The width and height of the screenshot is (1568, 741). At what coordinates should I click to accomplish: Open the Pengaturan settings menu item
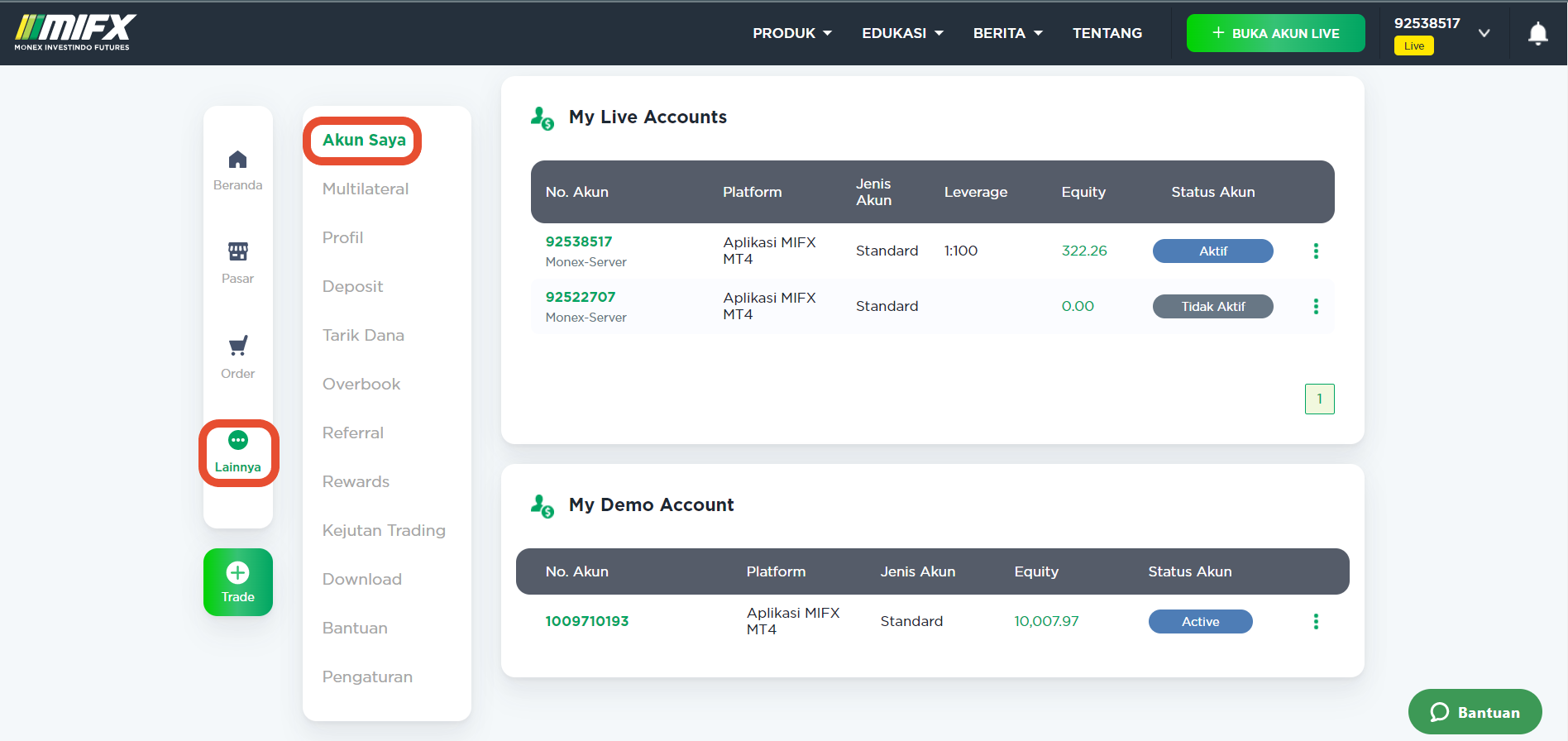coord(367,676)
